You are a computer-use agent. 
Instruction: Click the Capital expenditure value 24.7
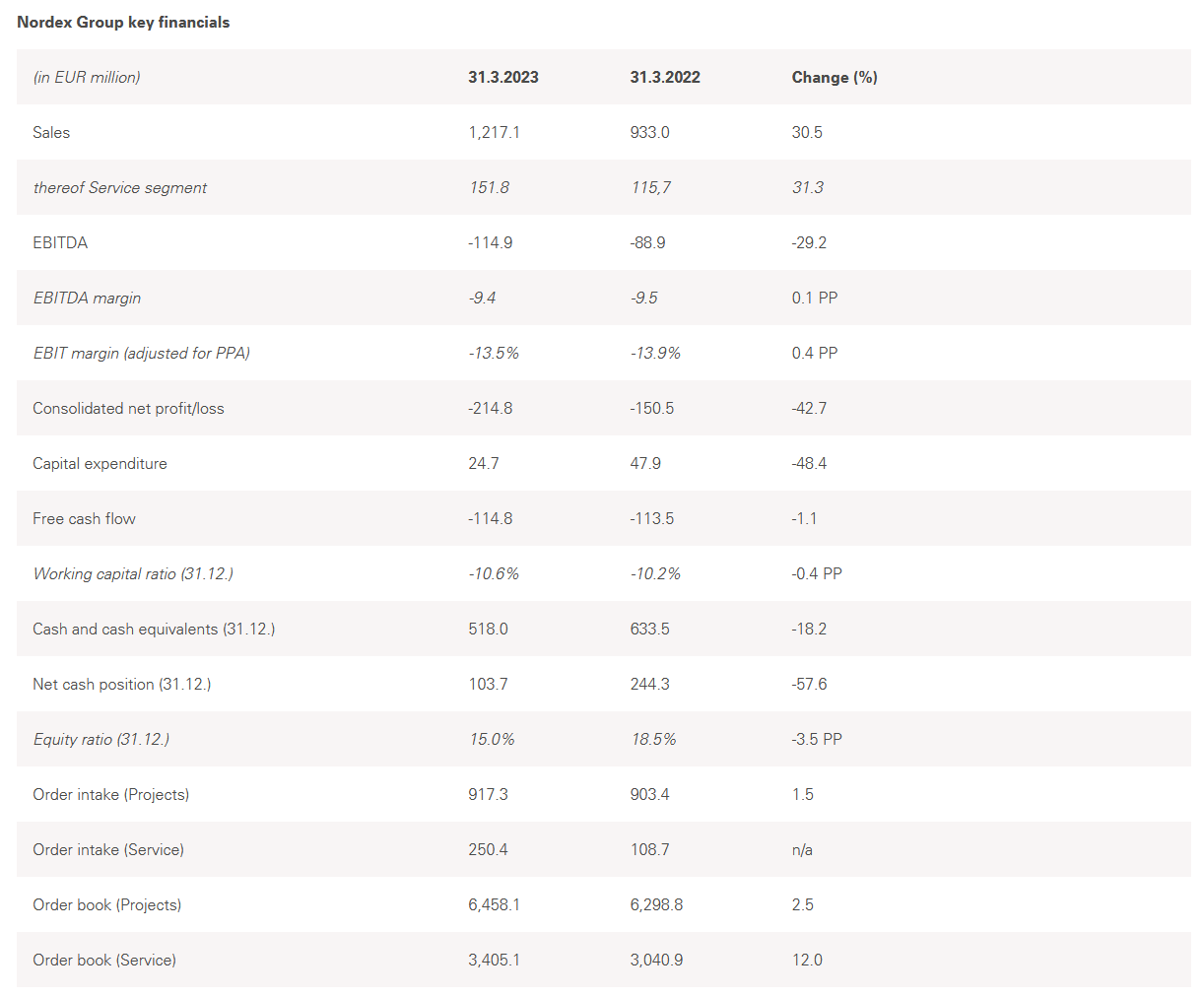click(x=483, y=463)
